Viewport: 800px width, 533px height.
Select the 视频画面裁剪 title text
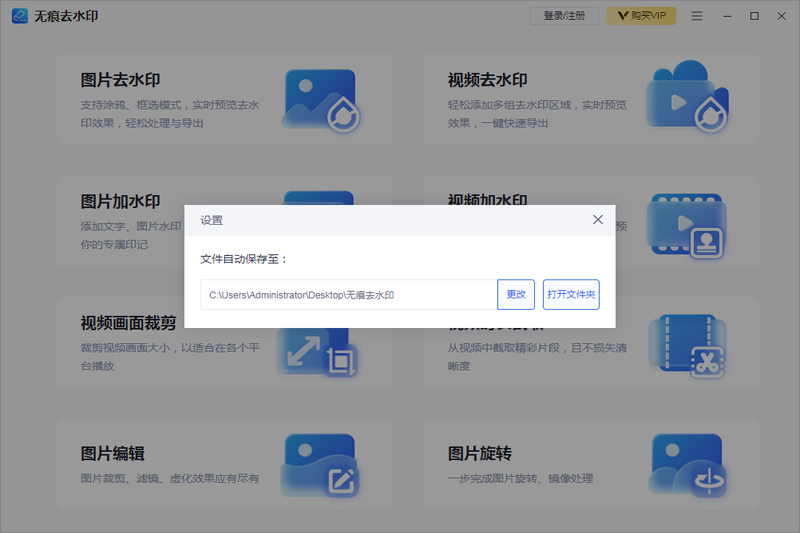click(128, 323)
